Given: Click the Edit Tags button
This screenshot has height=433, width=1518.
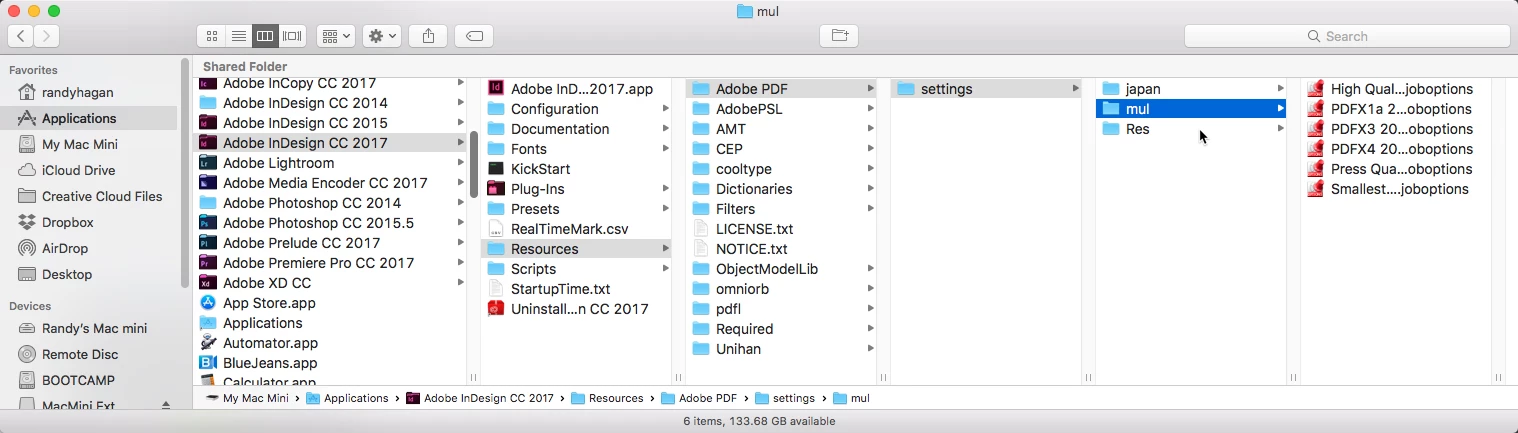Looking at the screenshot, I should click(x=475, y=36).
